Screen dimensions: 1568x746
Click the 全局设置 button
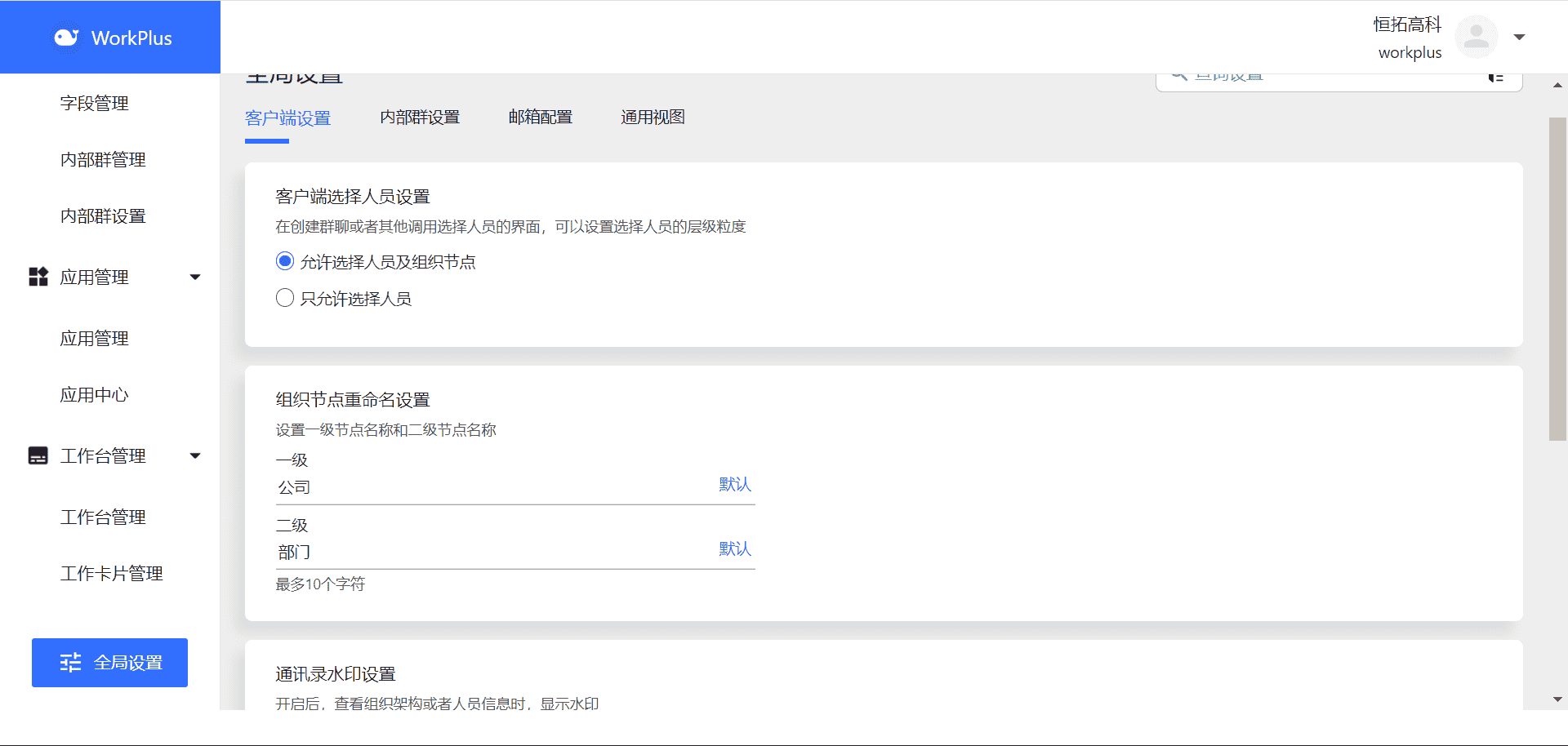[109, 663]
